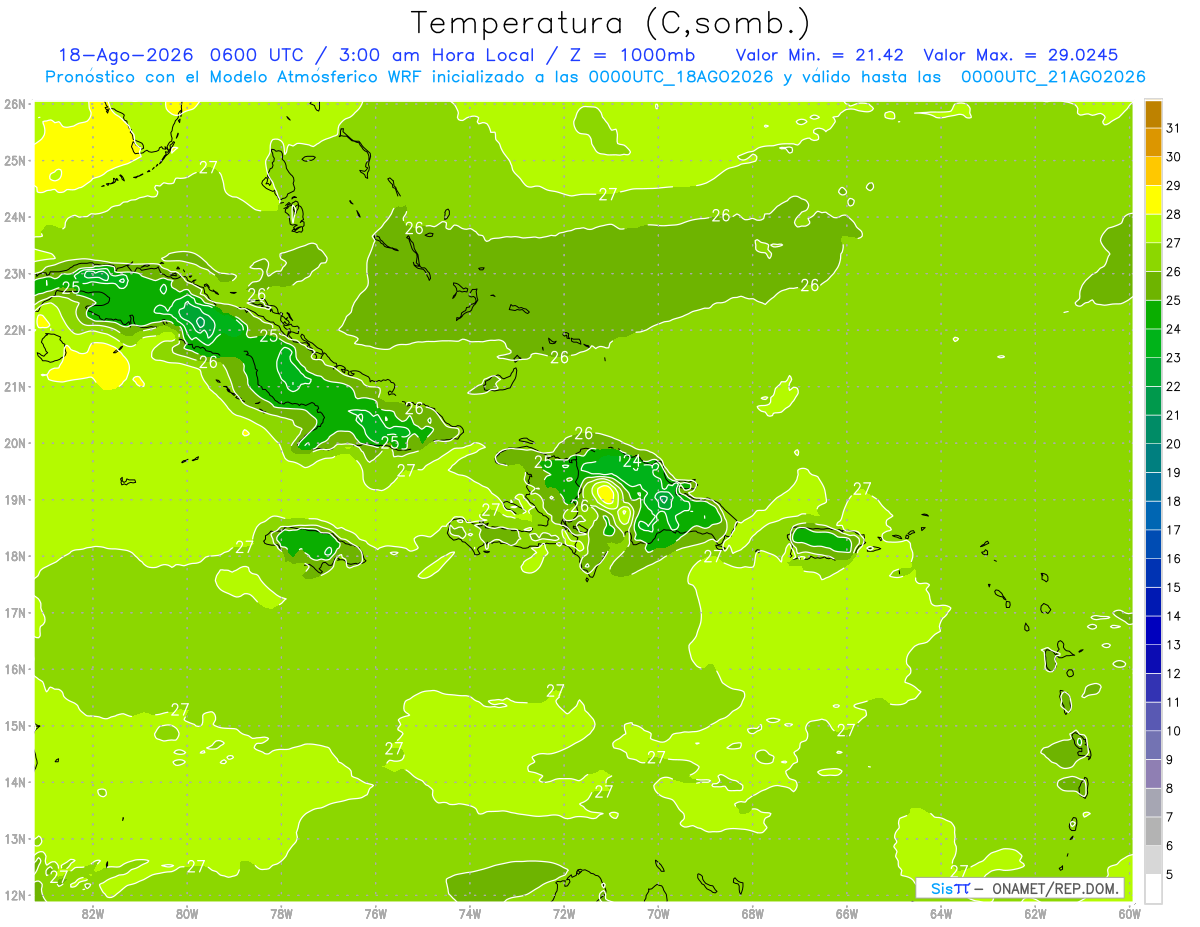Pick the green swatch between 24 and 25
Viewport: 1200px width, 927px height.
(1153, 314)
